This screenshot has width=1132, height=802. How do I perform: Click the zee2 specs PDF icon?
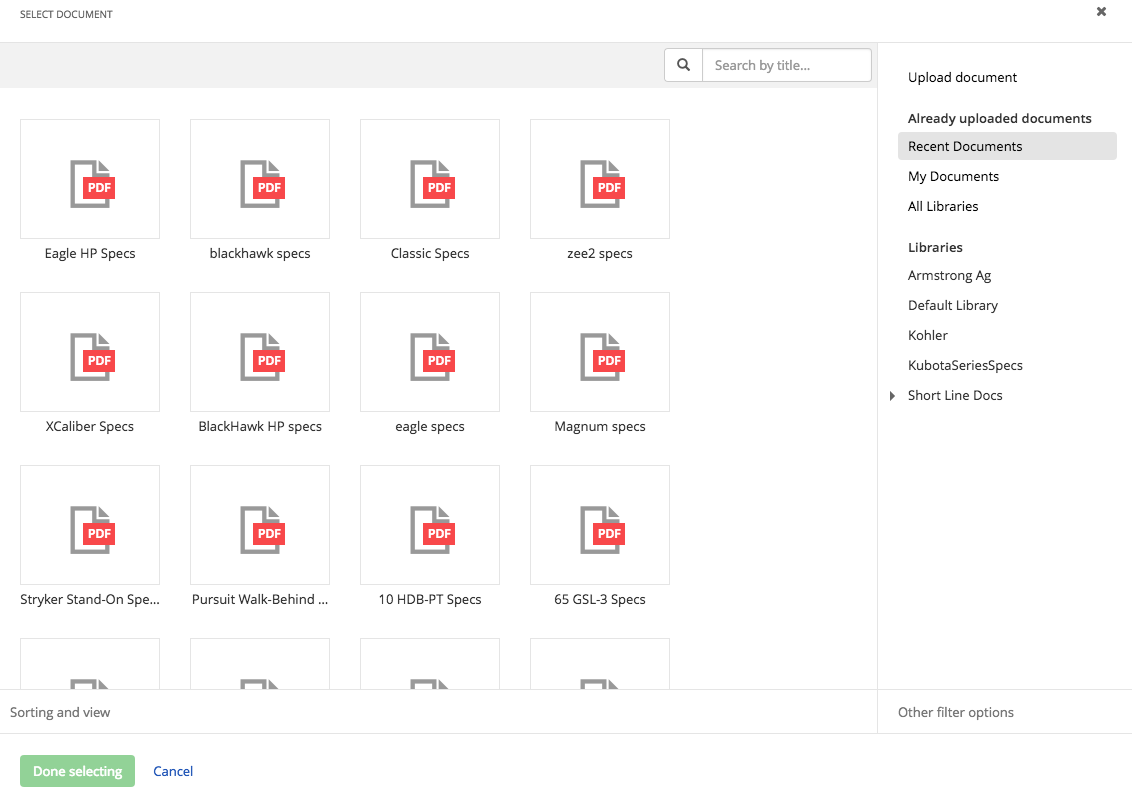coord(599,178)
